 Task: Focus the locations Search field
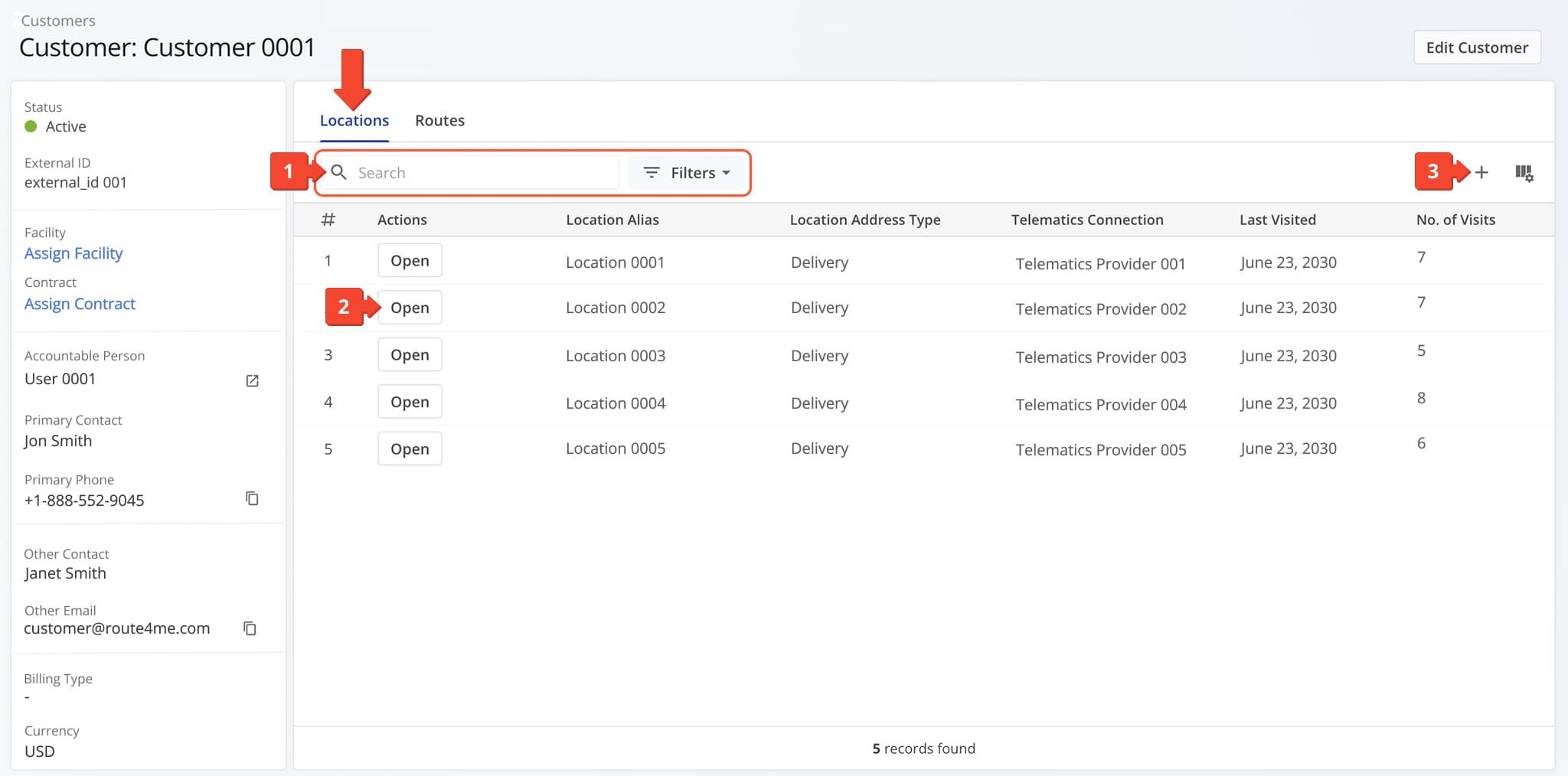pos(482,173)
